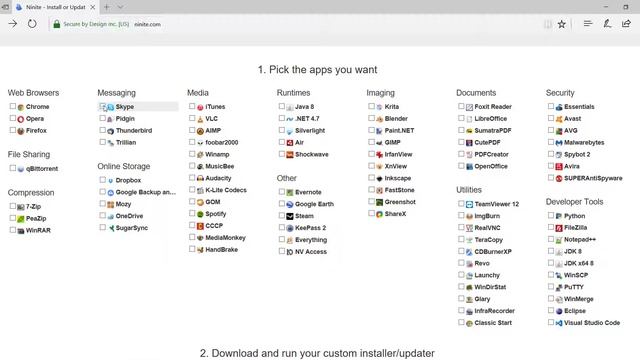This screenshot has height=360, width=640.
Task: Click the Google Earth icon
Action: (290, 204)
